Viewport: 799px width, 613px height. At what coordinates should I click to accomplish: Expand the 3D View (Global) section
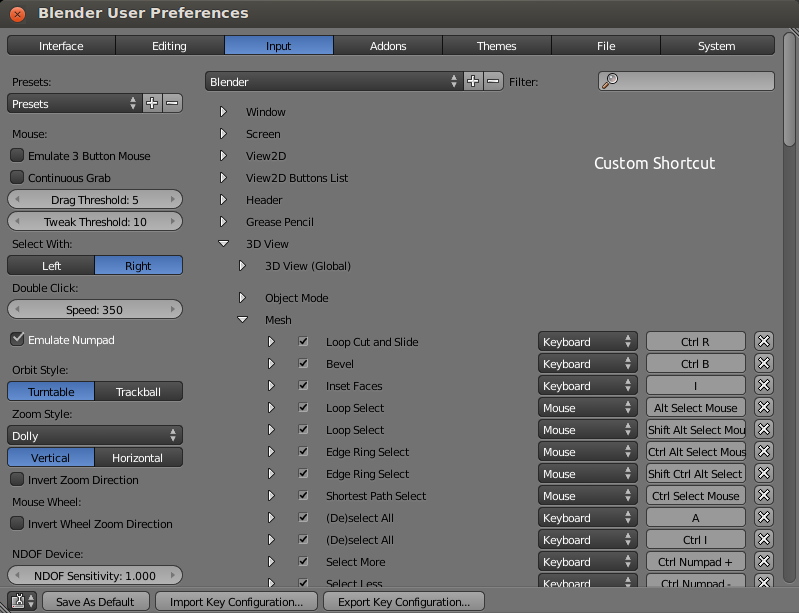tap(243, 265)
